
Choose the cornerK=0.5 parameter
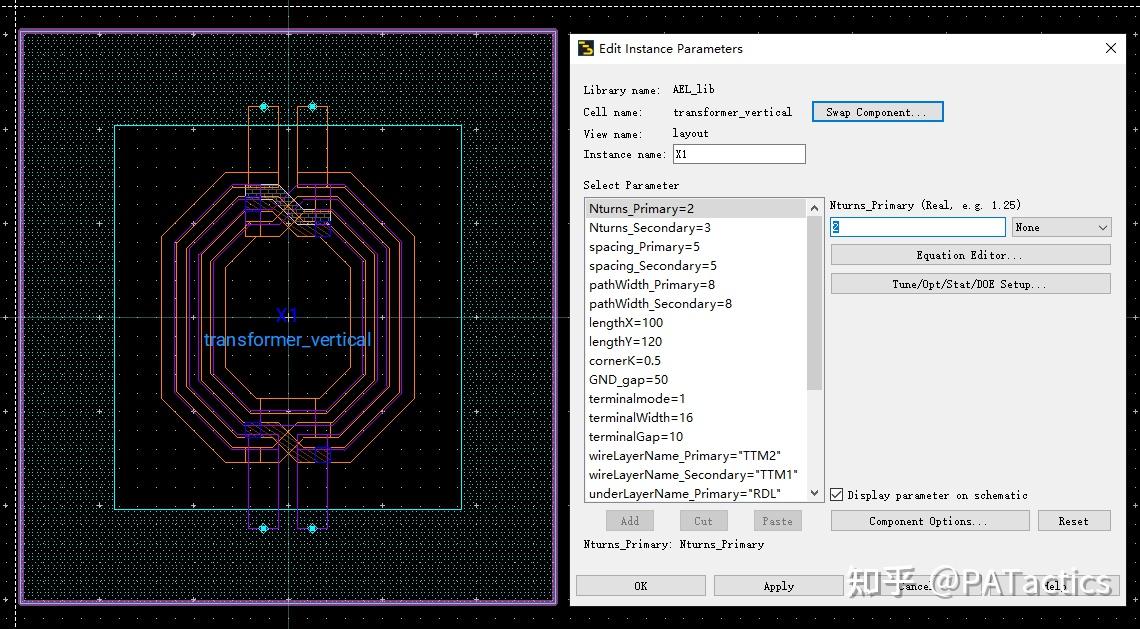point(625,361)
